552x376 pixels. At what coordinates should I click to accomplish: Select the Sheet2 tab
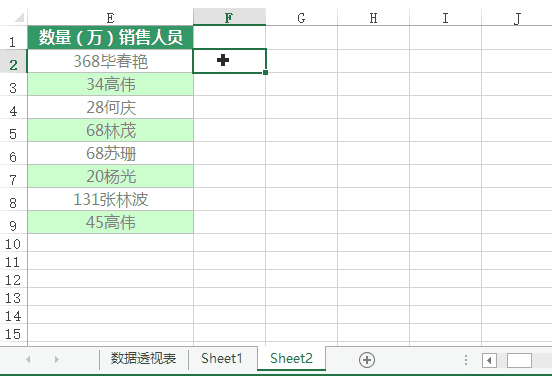point(291,358)
